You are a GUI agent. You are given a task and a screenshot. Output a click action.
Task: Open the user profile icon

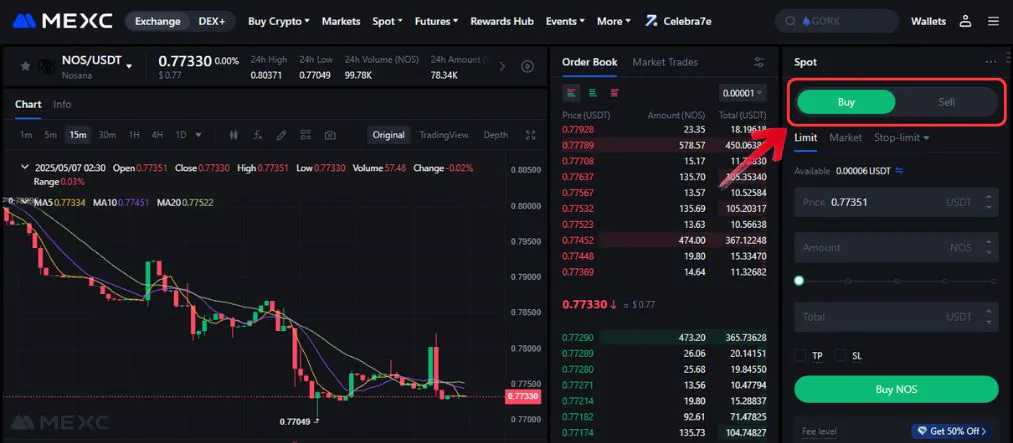point(965,21)
